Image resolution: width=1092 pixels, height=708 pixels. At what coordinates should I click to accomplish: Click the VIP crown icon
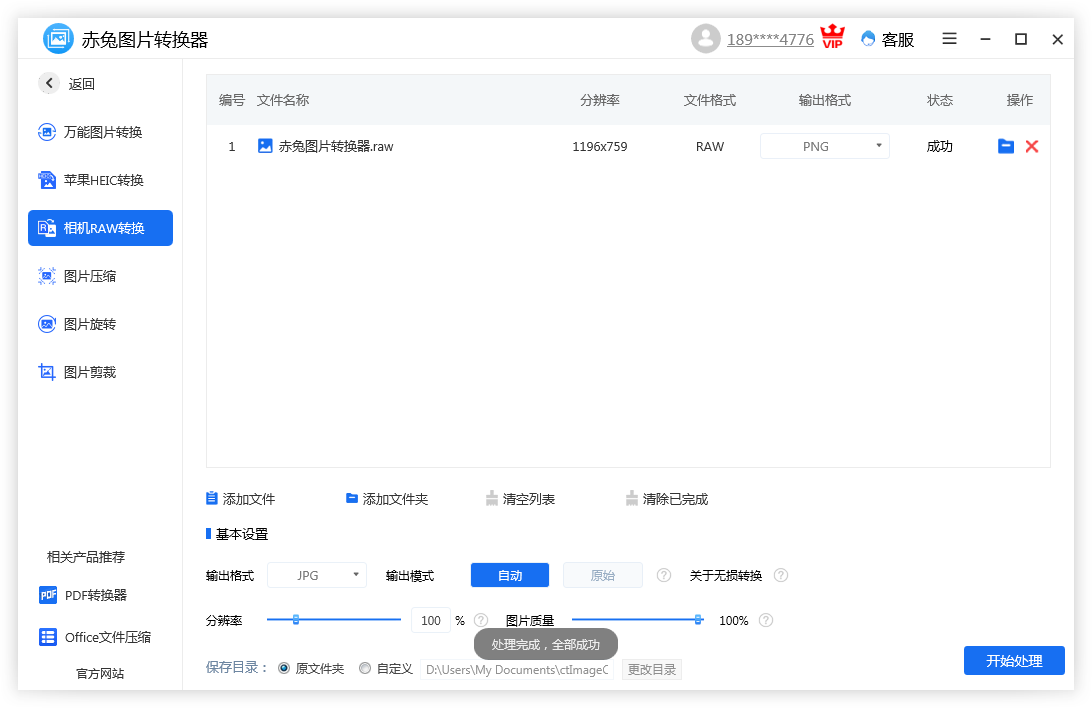pos(832,37)
